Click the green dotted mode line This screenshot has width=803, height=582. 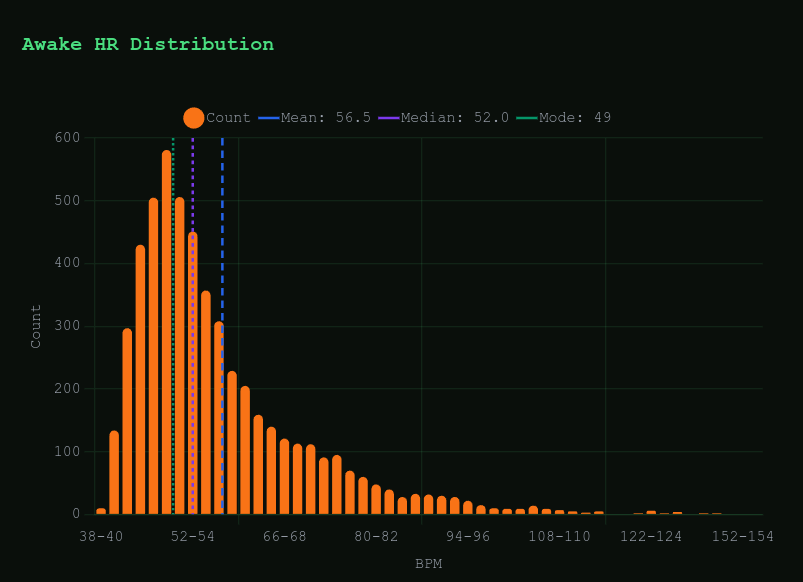pos(173,325)
